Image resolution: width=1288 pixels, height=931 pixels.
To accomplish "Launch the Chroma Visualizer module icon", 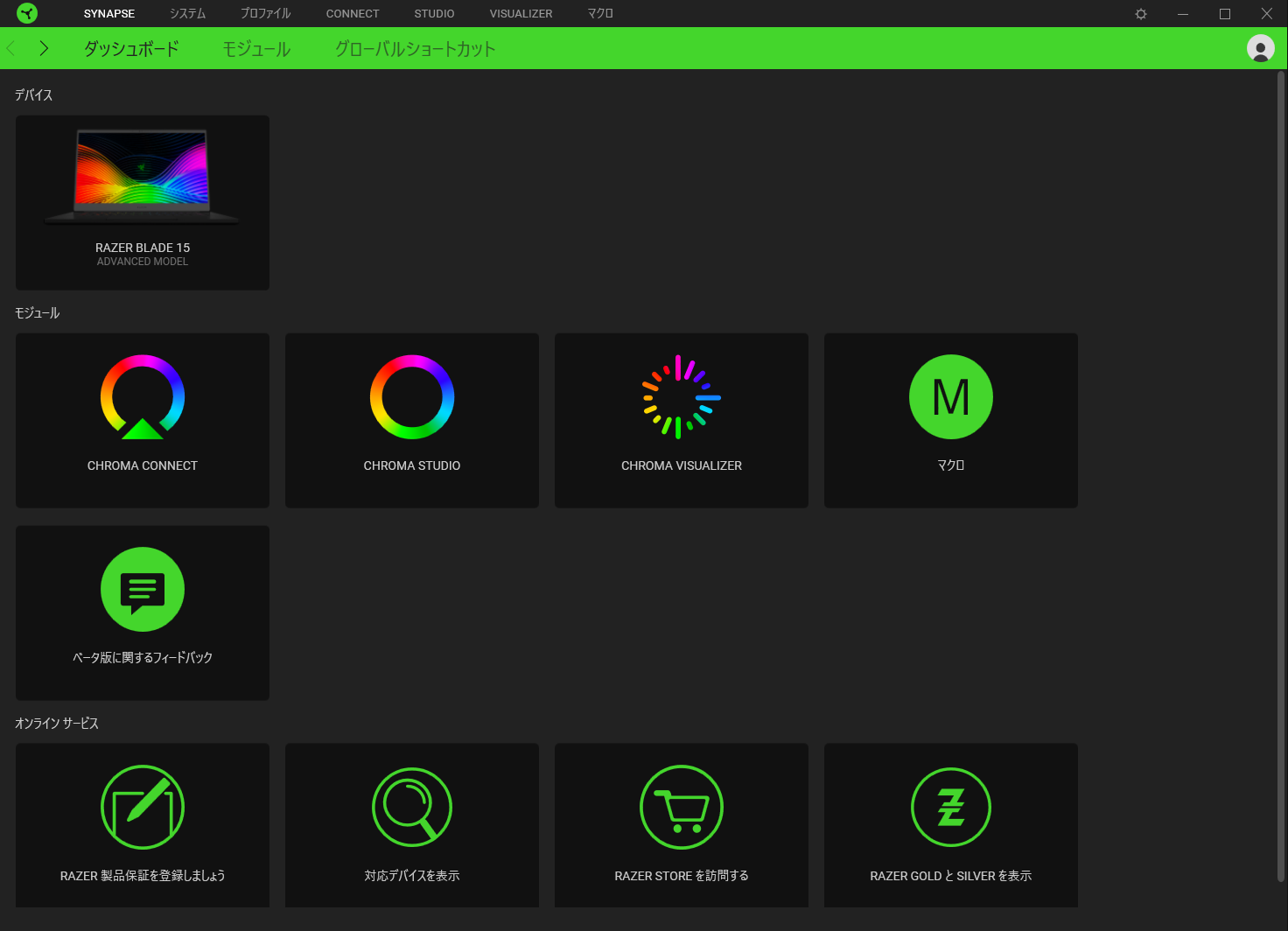I will (x=682, y=397).
